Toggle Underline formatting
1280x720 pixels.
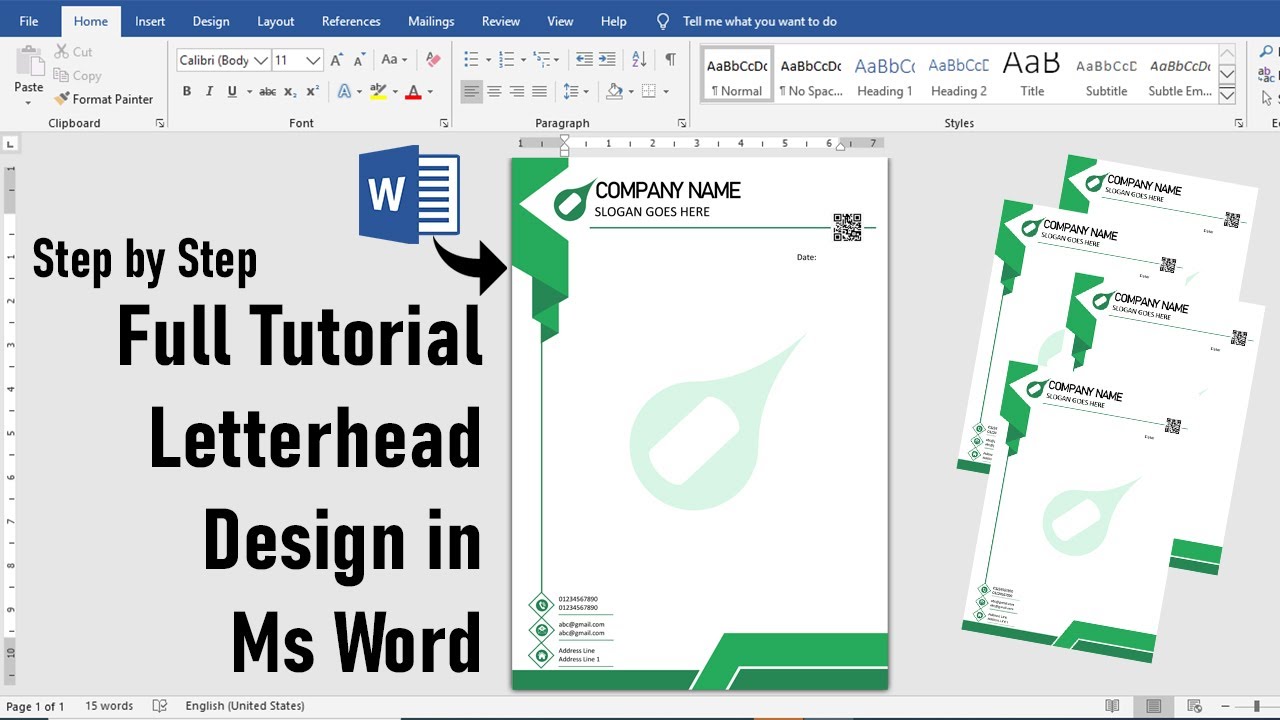point(232,91)
